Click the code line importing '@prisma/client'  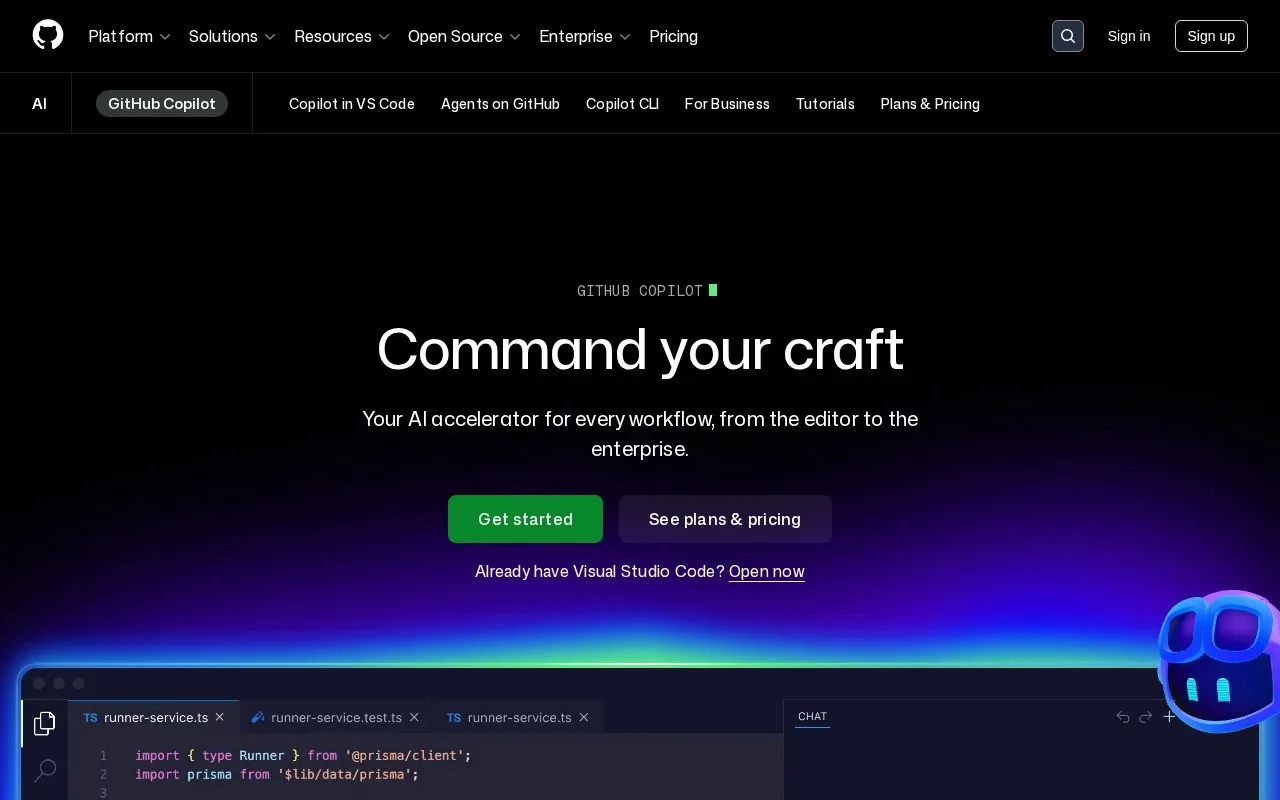[x=303, y=756]
